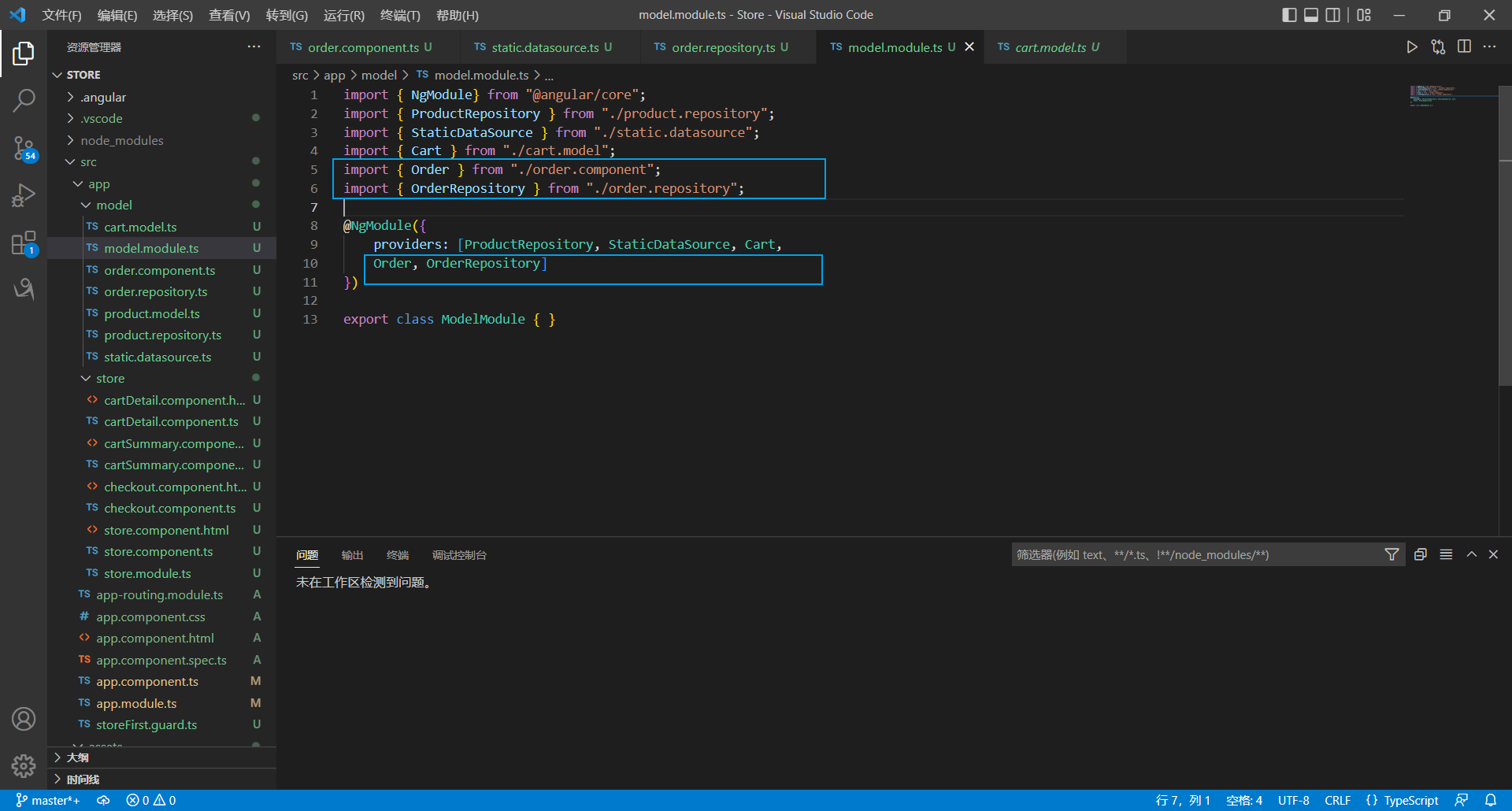Screen dimensions: 1512x811
Task: Toggle the bottom panel layout button
Action: (1311, 15)
